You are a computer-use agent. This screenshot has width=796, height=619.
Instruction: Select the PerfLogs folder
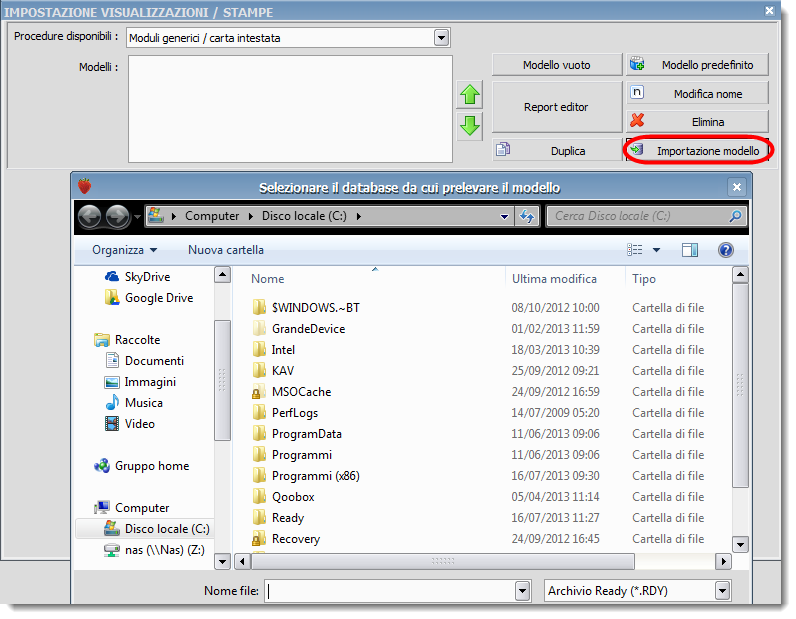coord(294,413)
